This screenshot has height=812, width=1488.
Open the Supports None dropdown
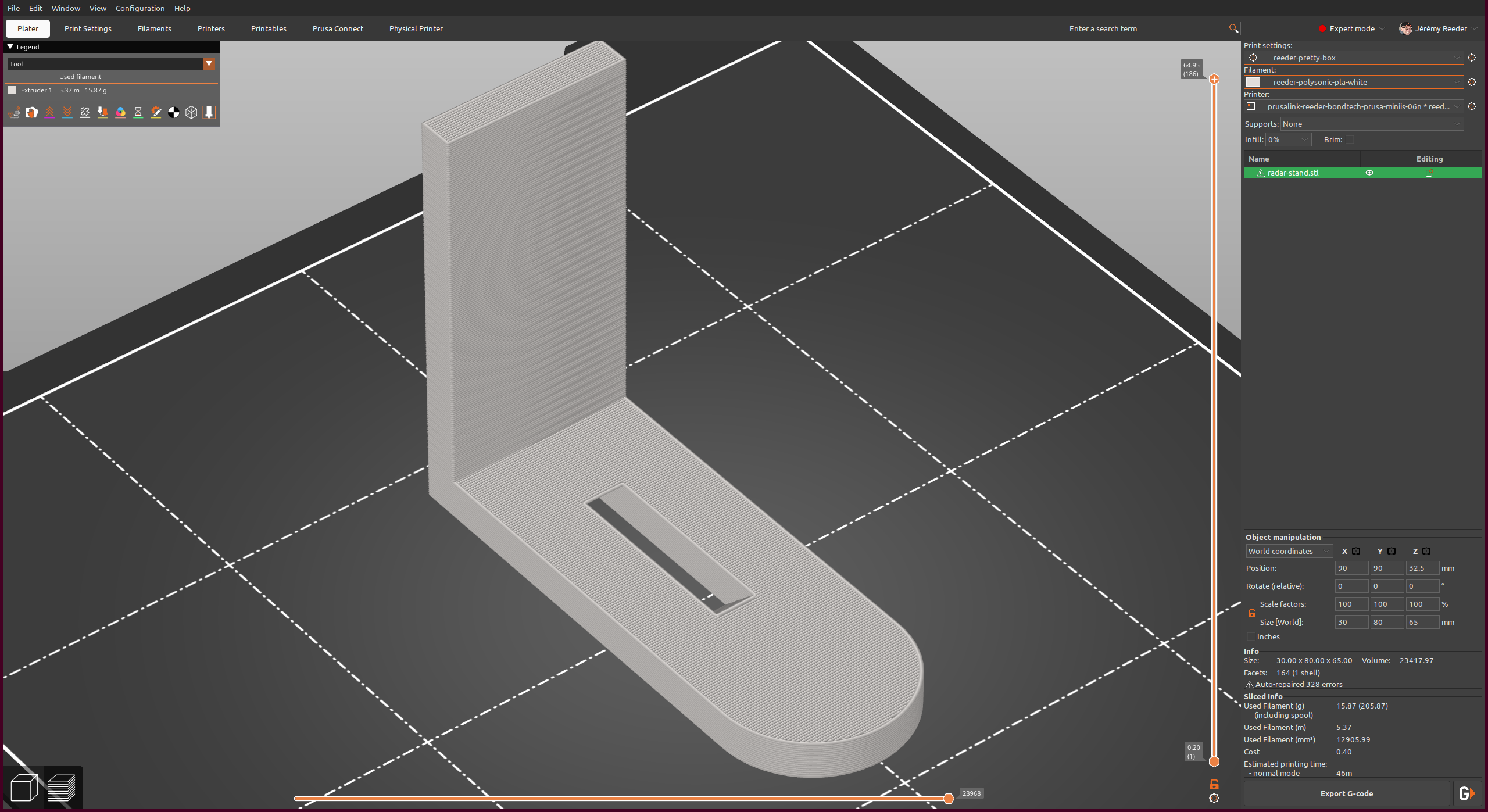(1372, 124)
